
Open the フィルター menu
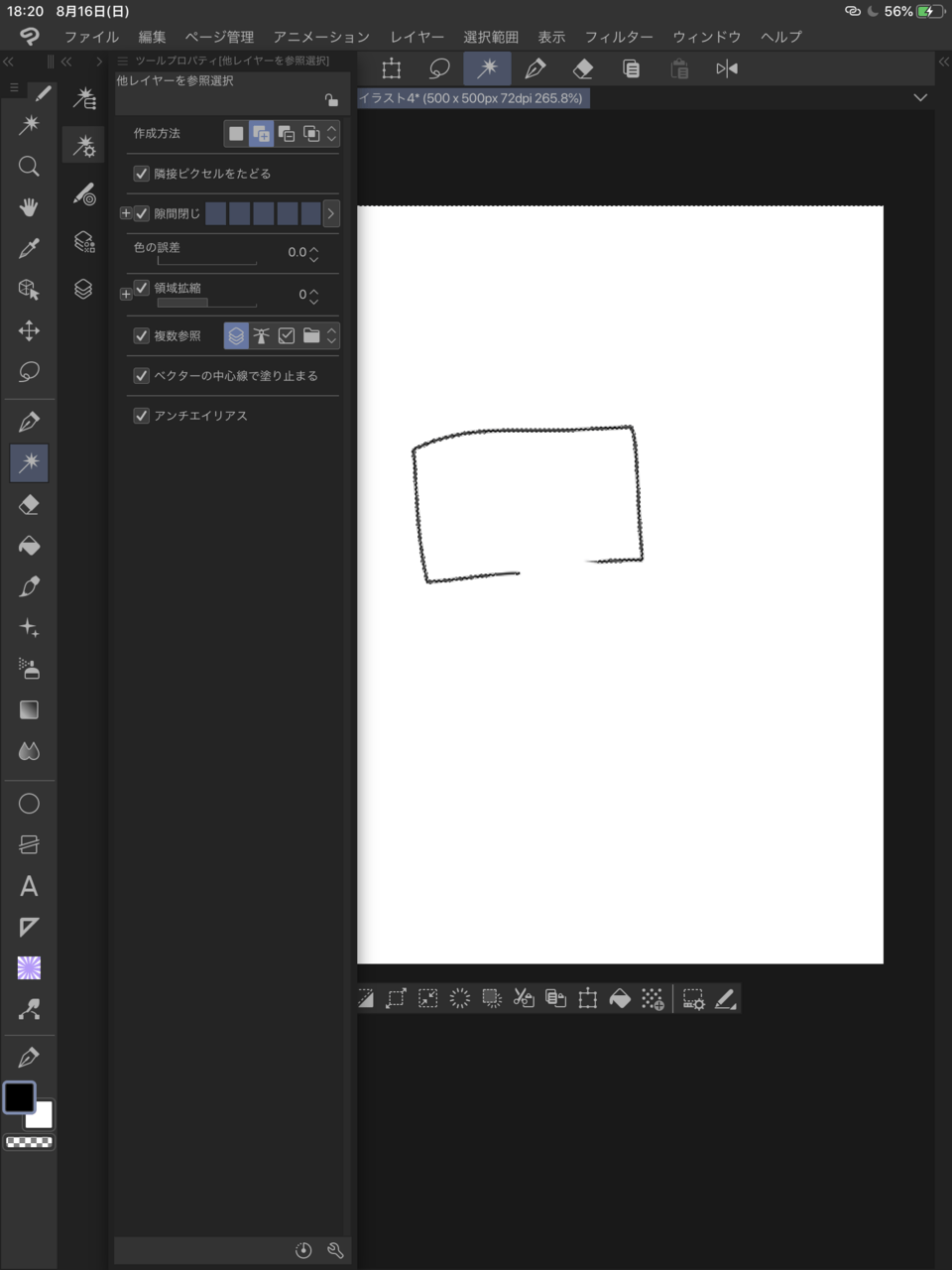(x=619, y=37)
